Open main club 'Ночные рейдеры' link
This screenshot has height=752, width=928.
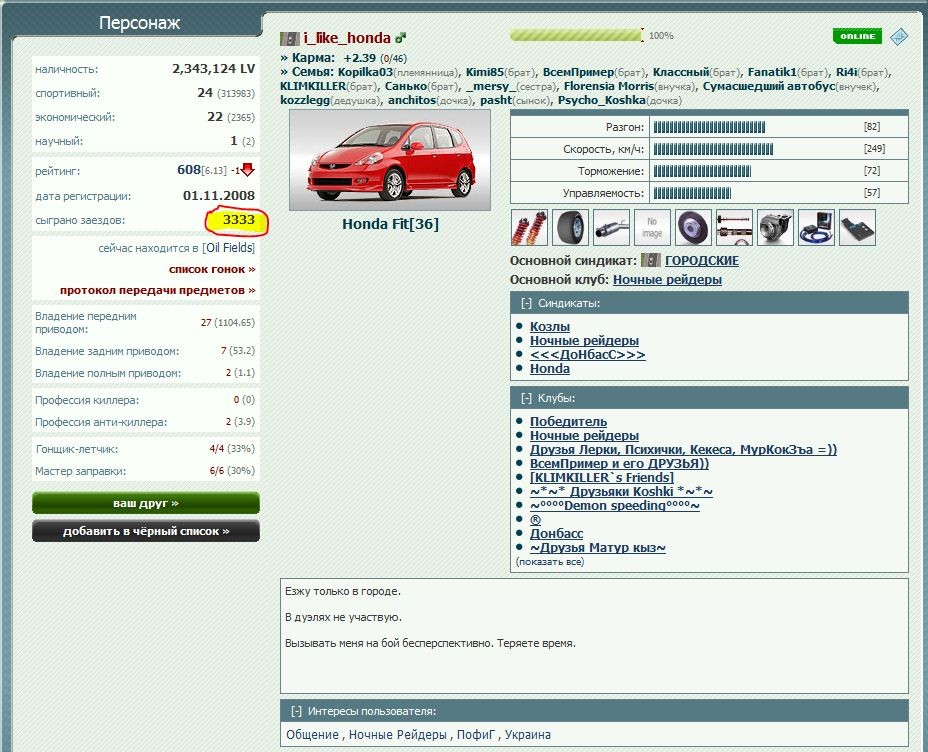click(667, 280)
